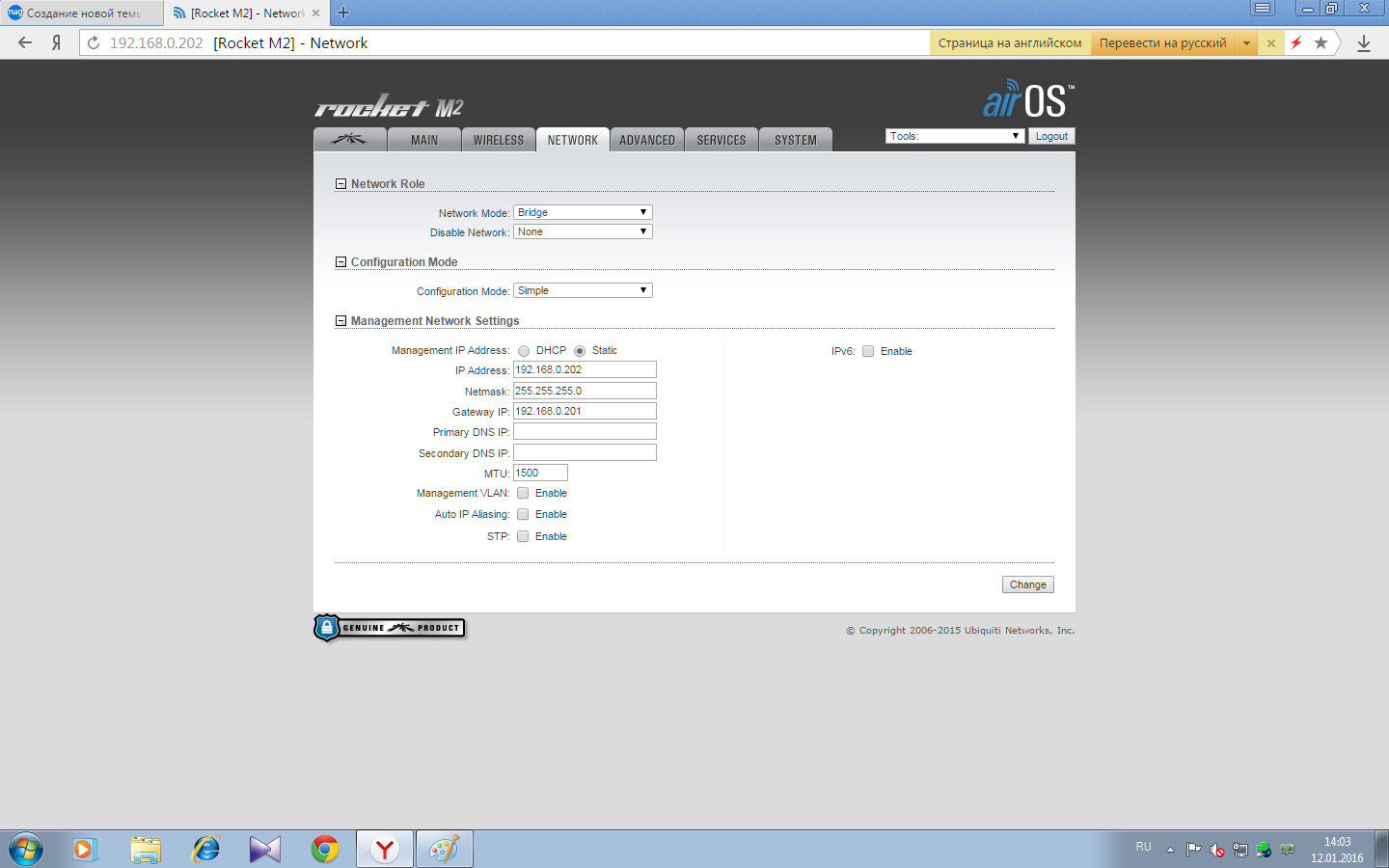Collapse Management Network Settings section
Viewport: 1389px width, 868px height.
[340, 321]
